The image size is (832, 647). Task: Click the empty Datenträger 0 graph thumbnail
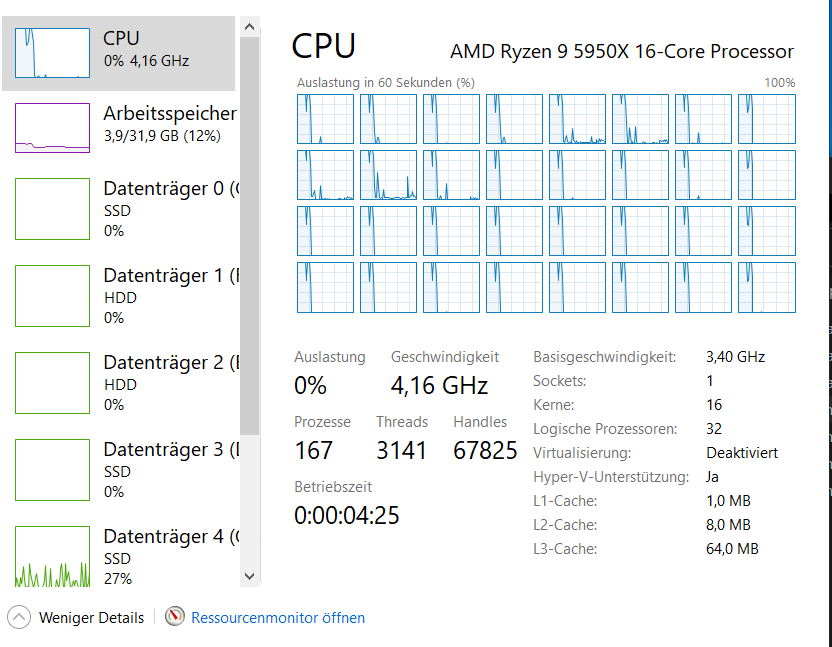pyautogui.click(x=53, y=209)
